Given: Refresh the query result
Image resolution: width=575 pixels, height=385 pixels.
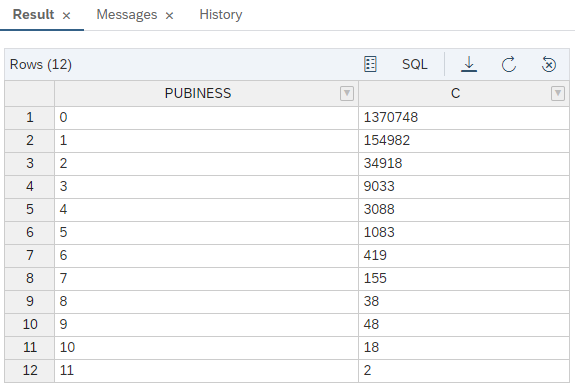Looking at the screenshot, I should [x=509, y=65].
